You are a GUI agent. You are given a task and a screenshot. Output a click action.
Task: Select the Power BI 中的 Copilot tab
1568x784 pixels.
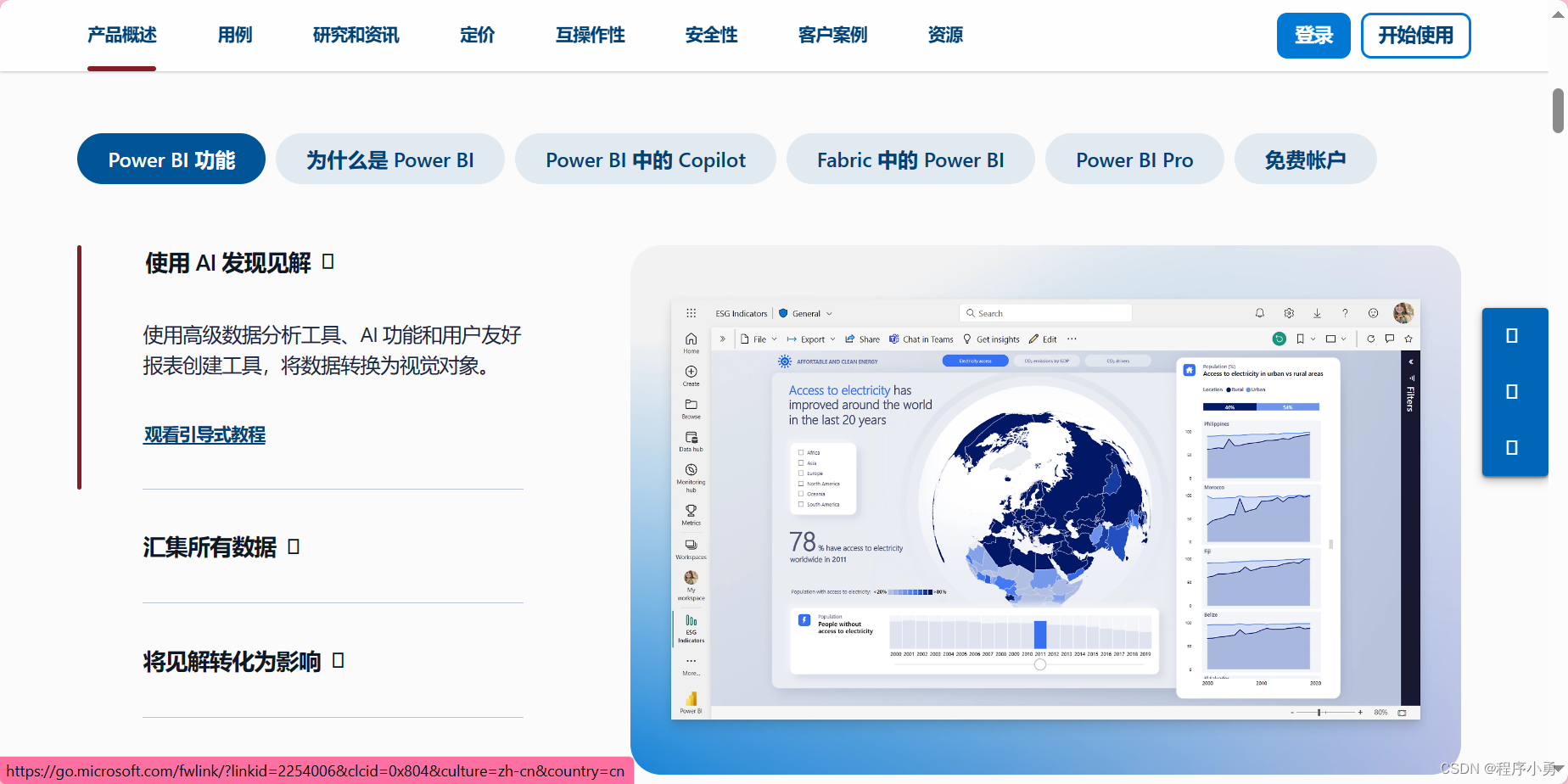pyautogui.click(x=646, y=160)
